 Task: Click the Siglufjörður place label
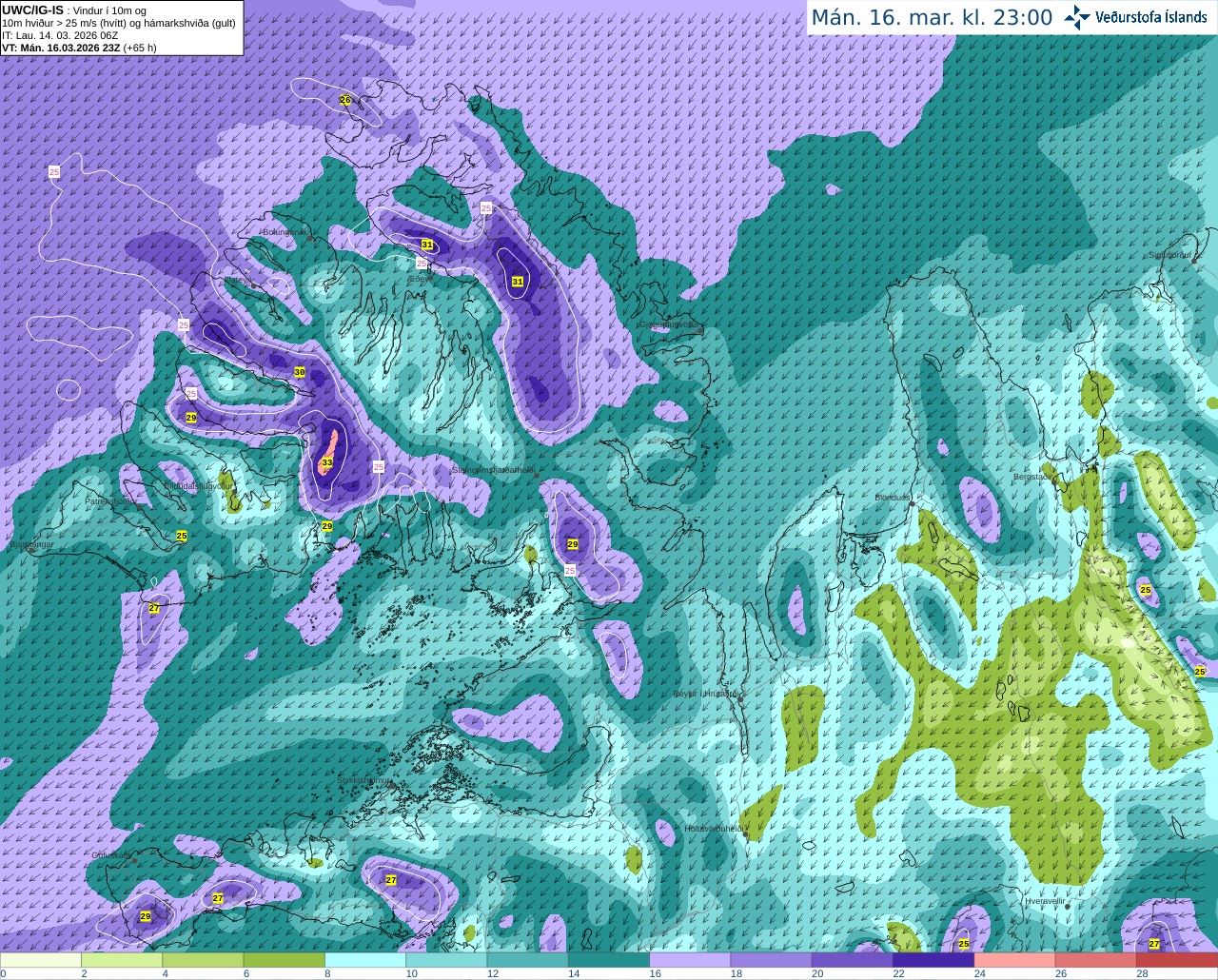point(1171,255)
